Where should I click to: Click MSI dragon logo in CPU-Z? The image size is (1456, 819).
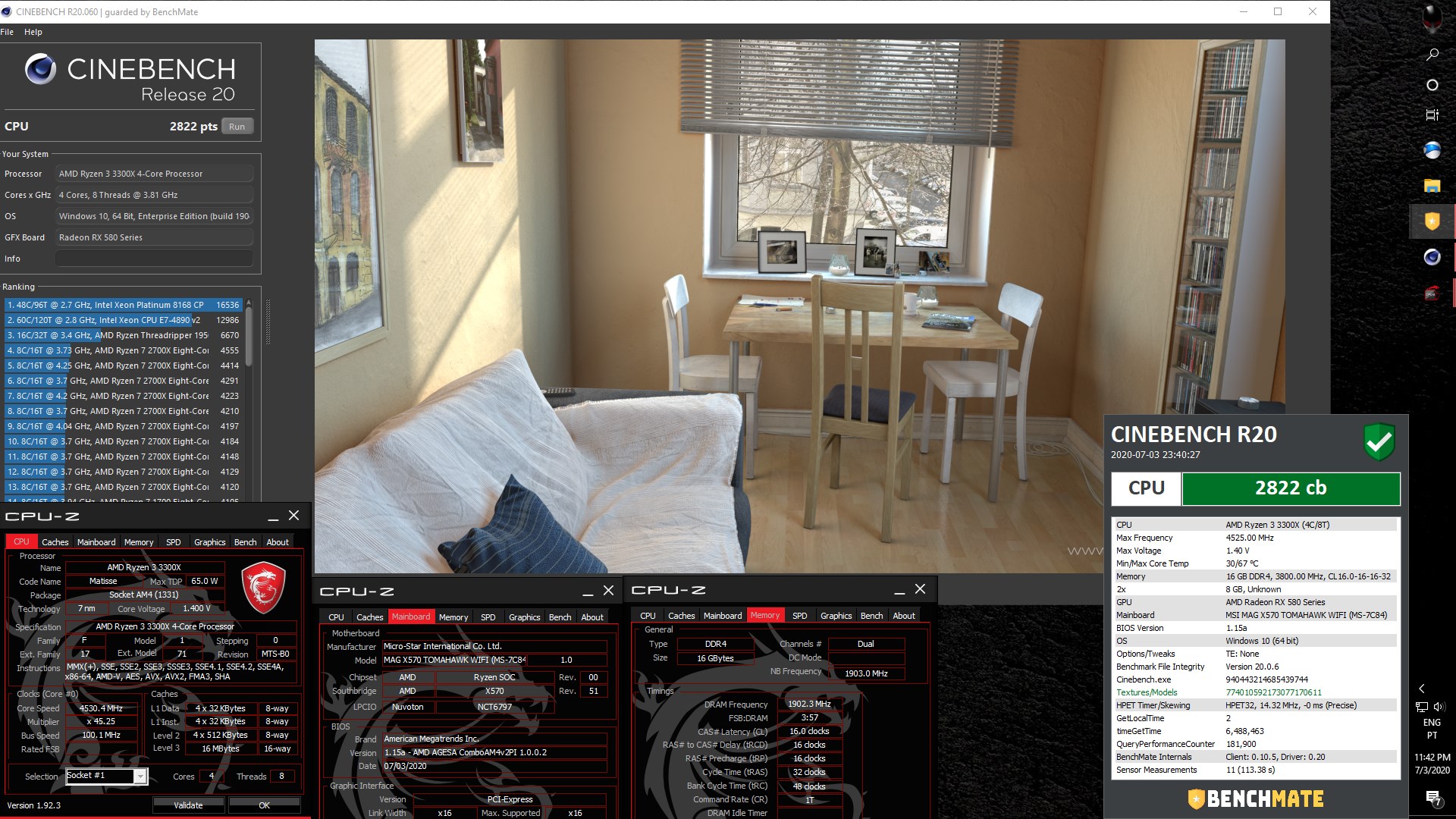pos(263,587)
